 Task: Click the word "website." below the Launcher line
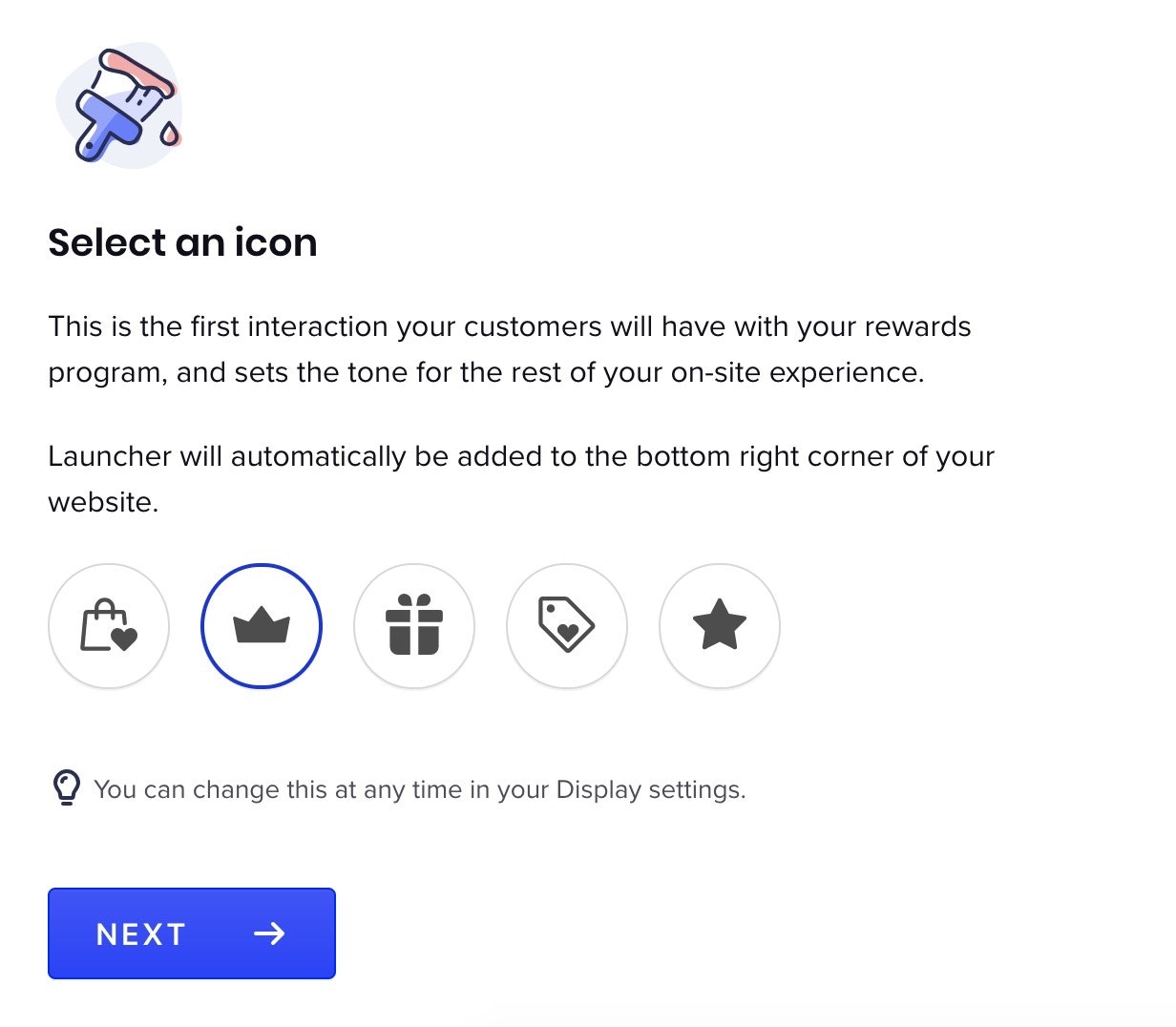[x=103, y=502]
